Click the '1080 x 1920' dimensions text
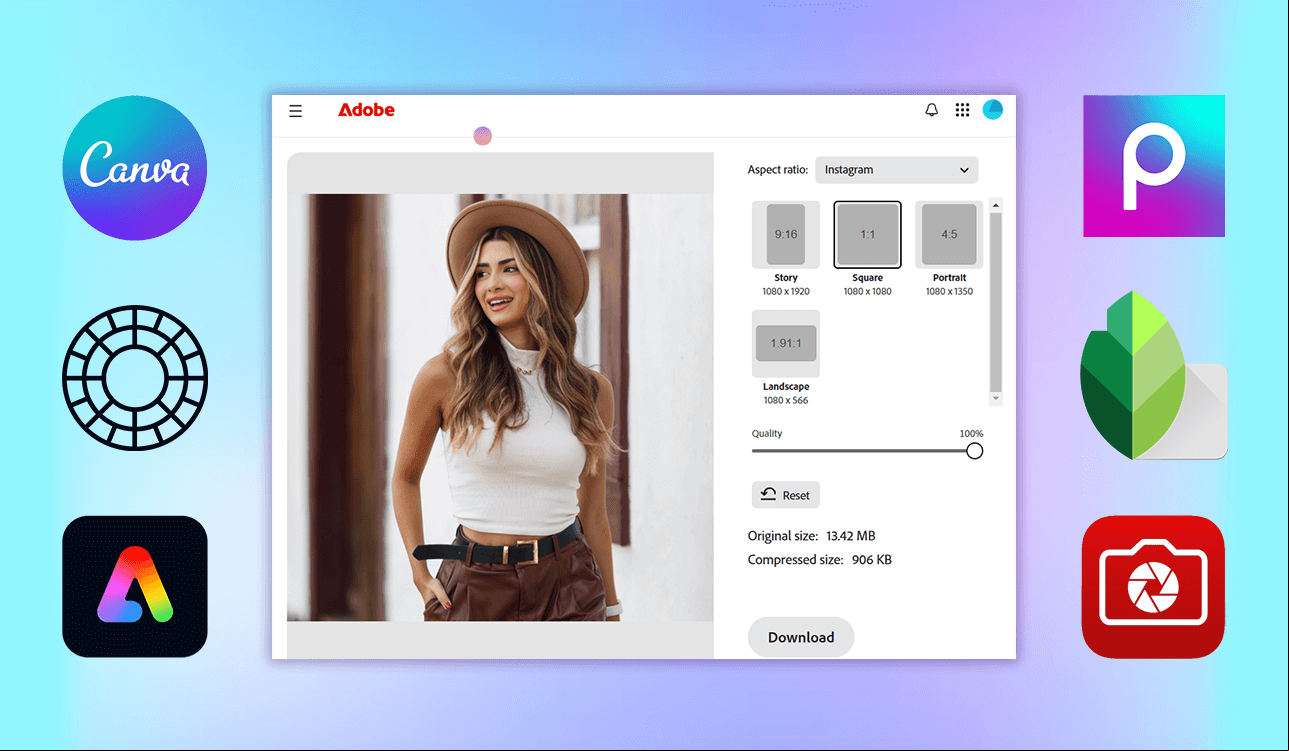 786,292
